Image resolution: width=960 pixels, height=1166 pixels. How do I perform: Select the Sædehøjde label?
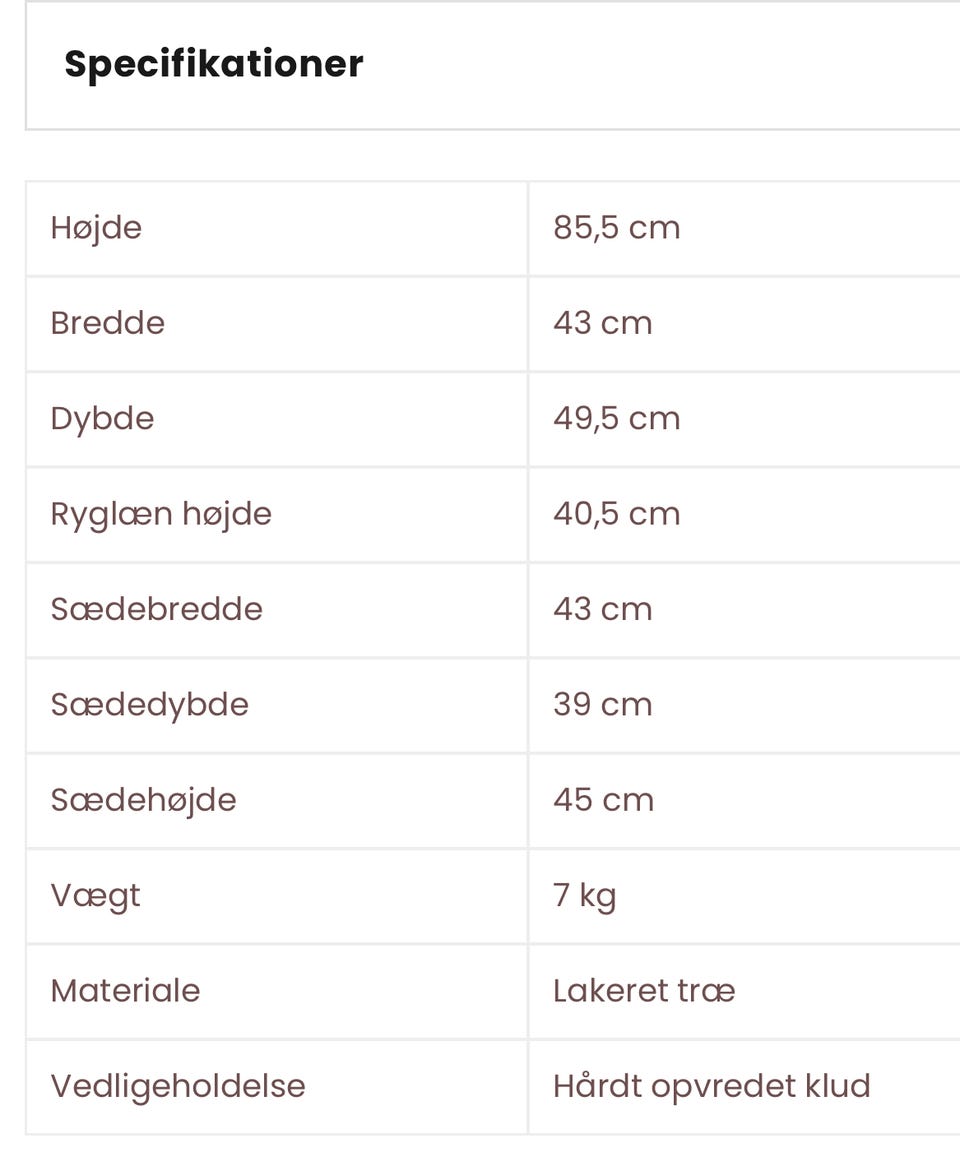click(143, 800)
